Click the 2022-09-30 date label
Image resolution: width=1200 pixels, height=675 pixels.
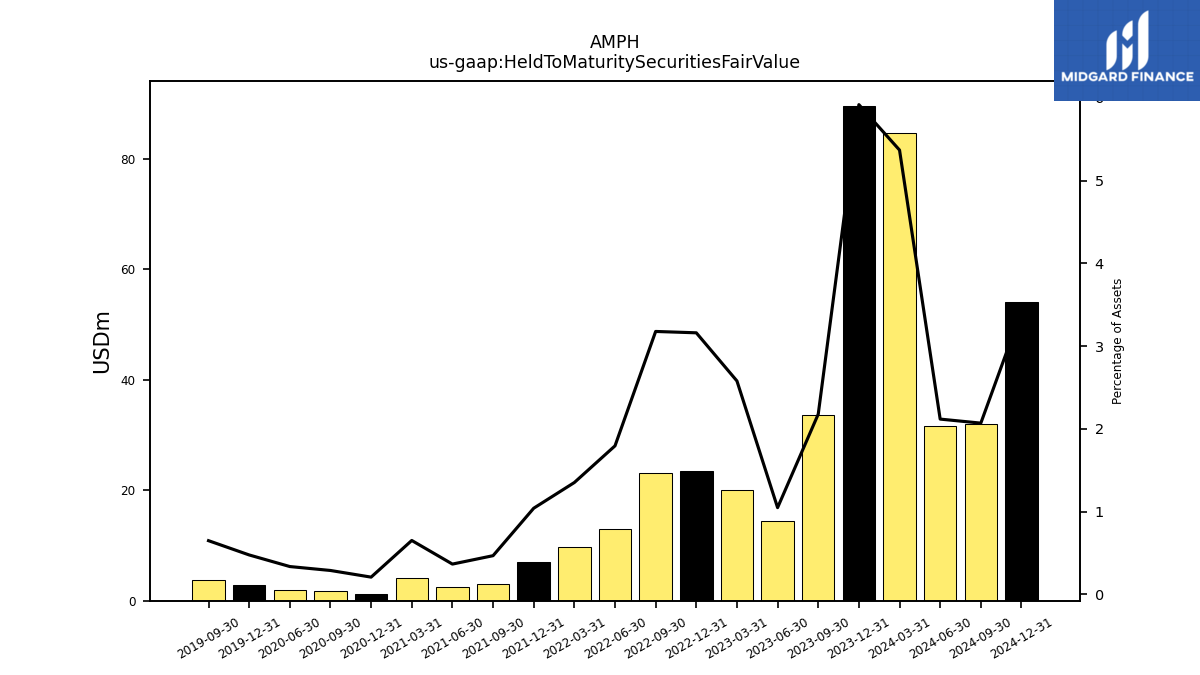[655, 638]
